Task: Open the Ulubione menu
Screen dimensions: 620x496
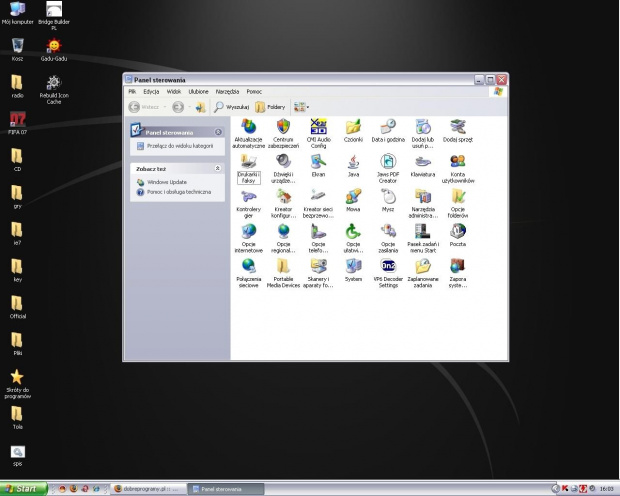Action: click(x=198, y=91)
